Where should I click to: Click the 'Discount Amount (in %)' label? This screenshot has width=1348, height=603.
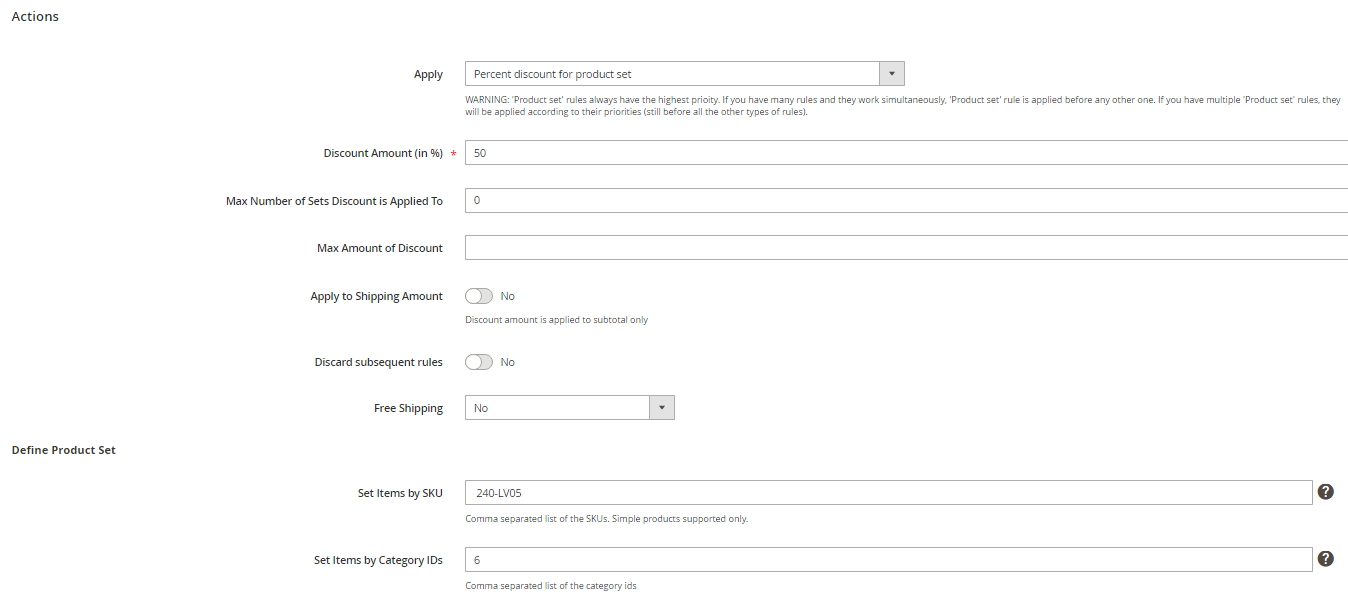[x=383, y=153]
